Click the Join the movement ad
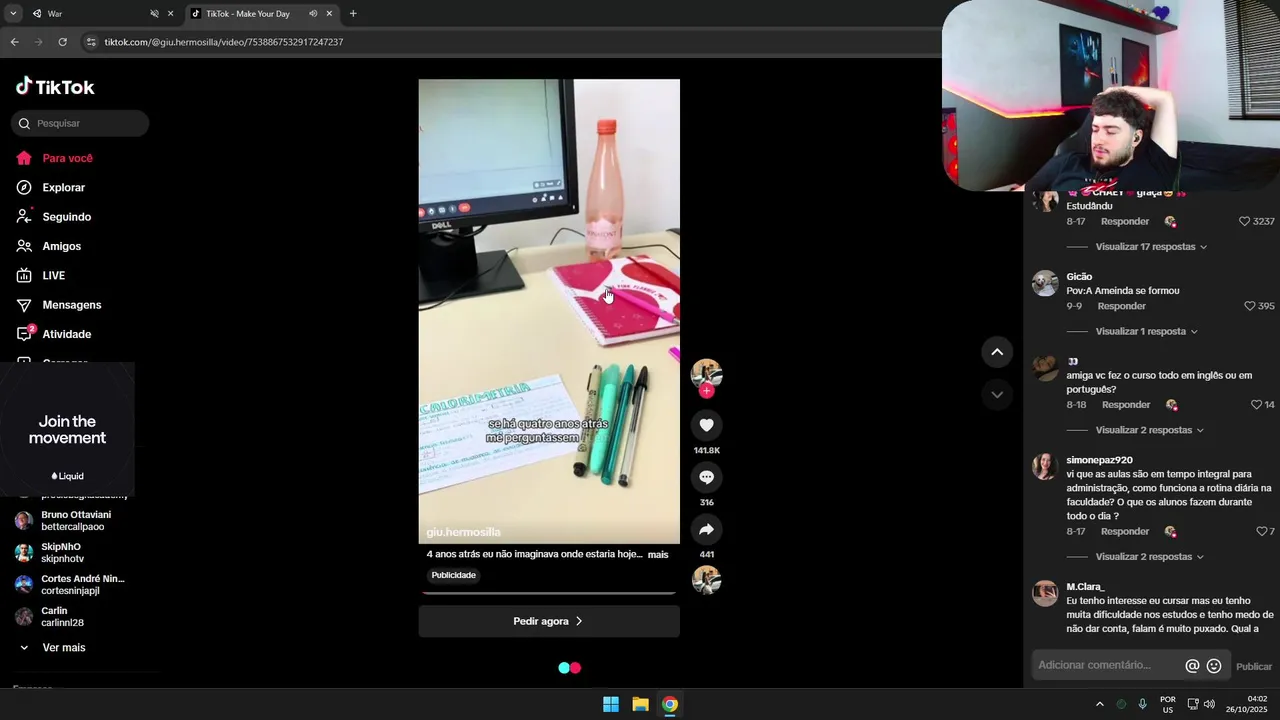1280x720 pixels. (x=67, y=430)
